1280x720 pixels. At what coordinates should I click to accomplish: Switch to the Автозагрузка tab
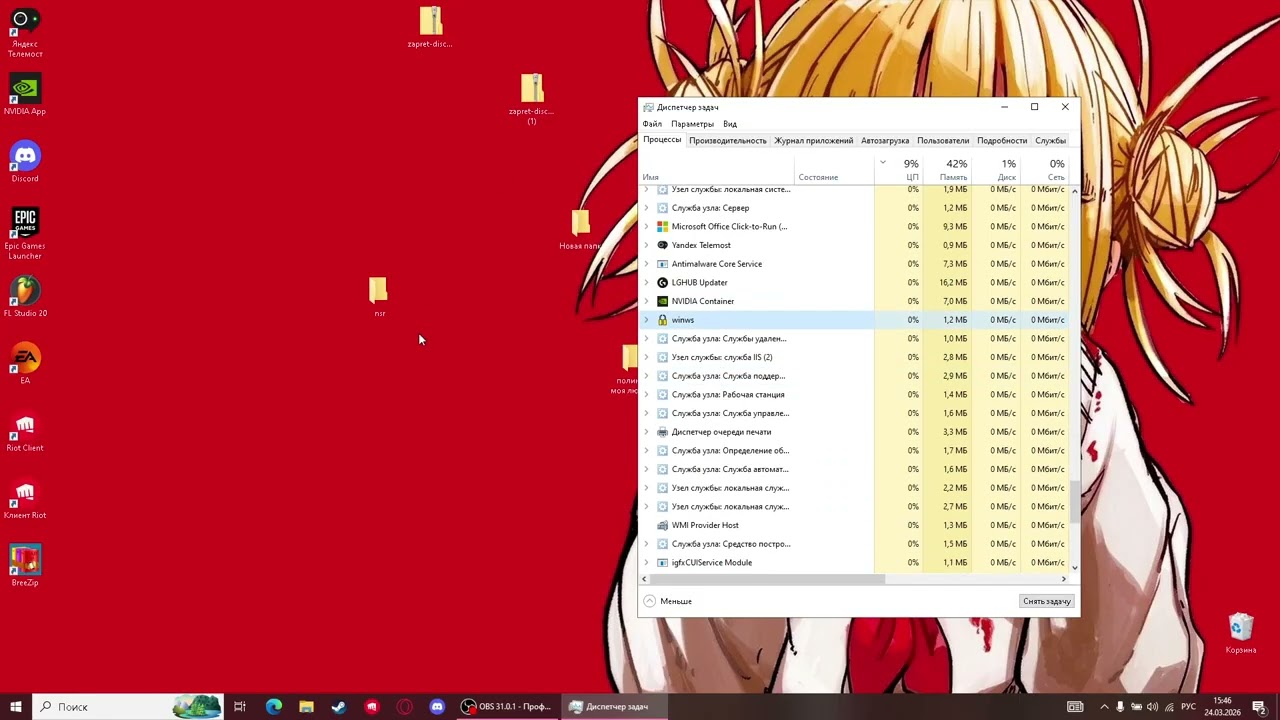tap(885, 141)
